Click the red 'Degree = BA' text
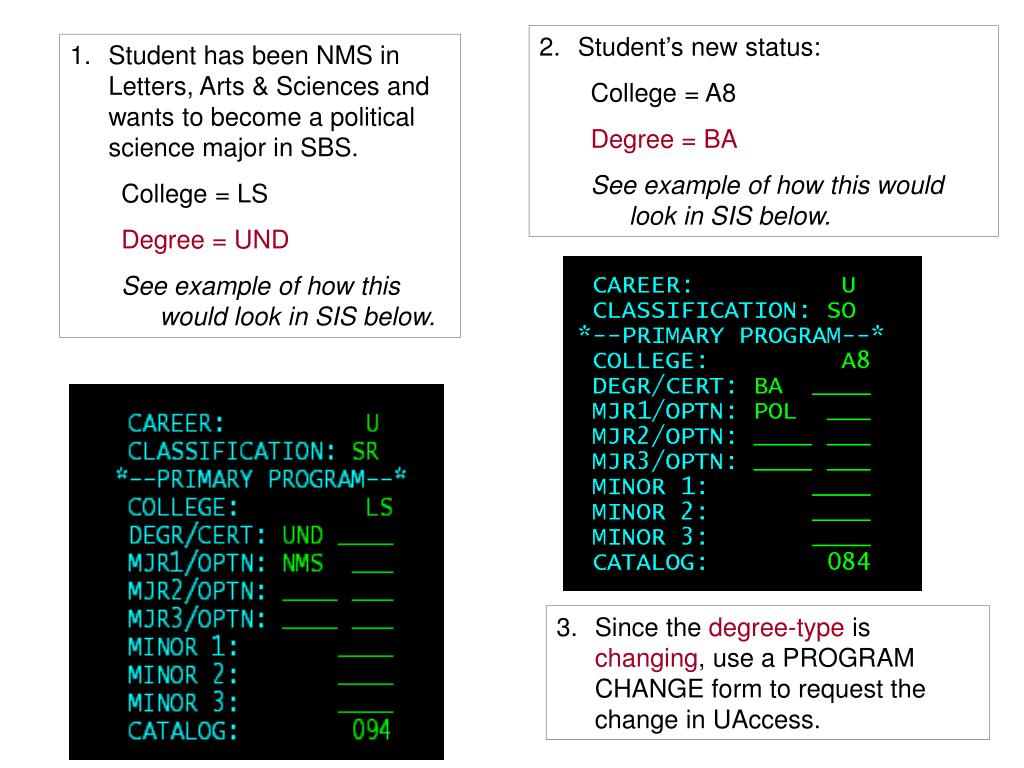The width and height of the screenshot is (1024, 768). point(664,139)
